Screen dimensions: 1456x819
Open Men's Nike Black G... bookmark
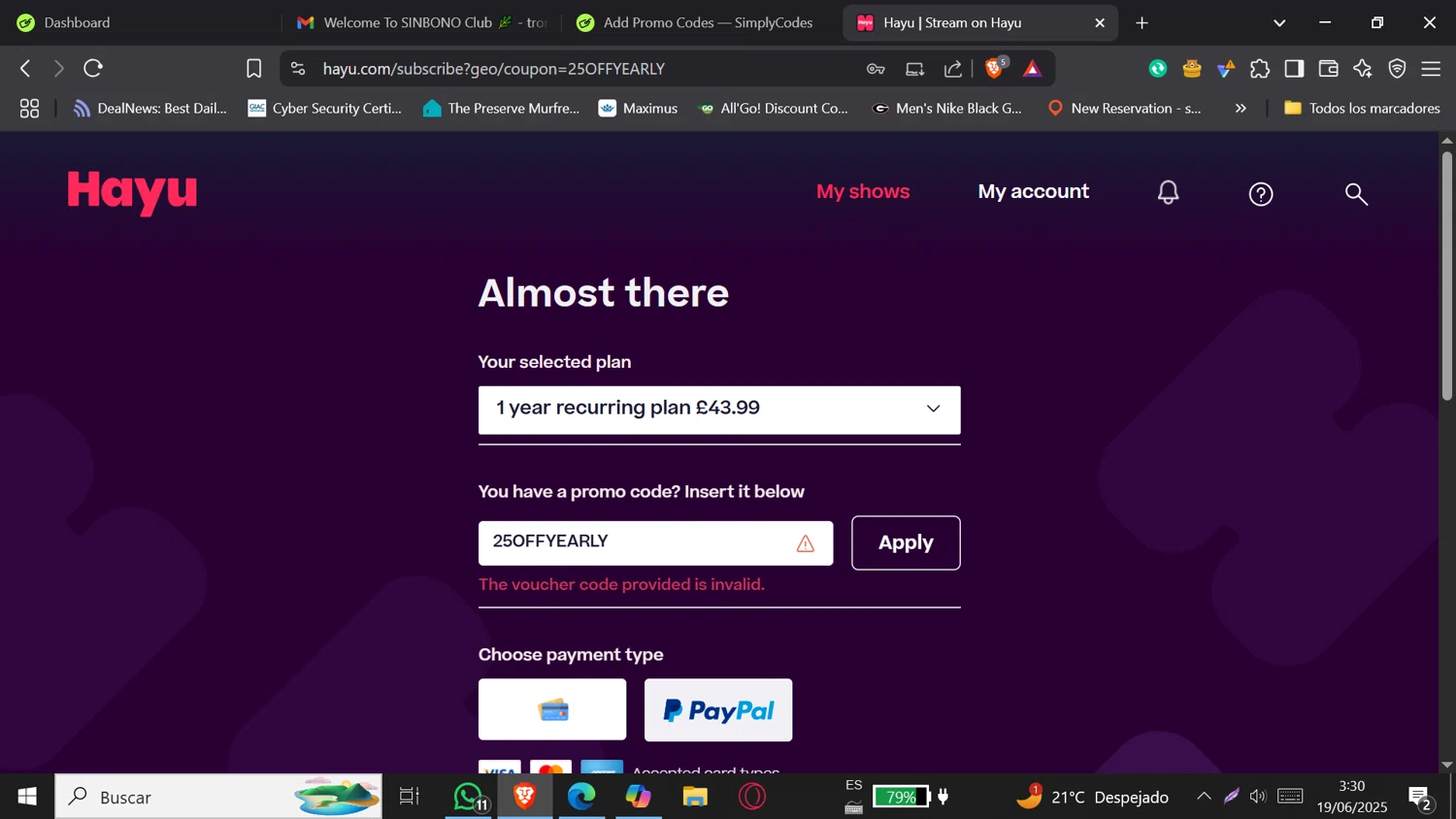948,108
